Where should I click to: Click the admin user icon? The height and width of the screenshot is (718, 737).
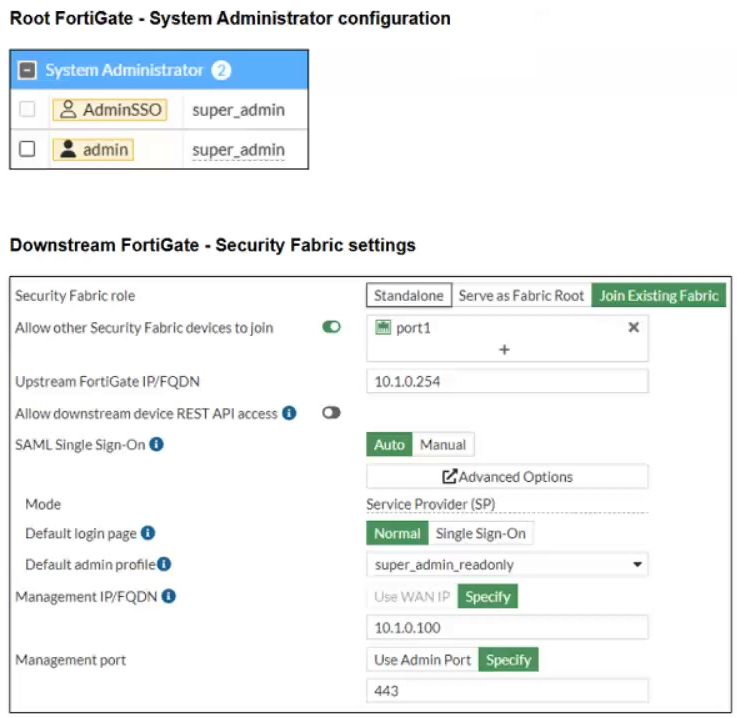pos(68,149)
